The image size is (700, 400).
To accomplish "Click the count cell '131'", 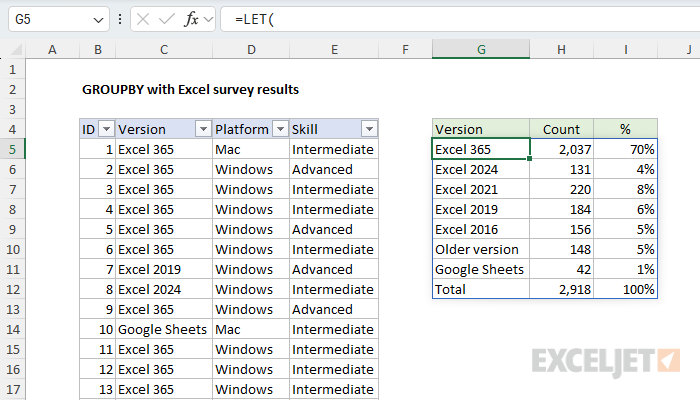I will (562, 170).
